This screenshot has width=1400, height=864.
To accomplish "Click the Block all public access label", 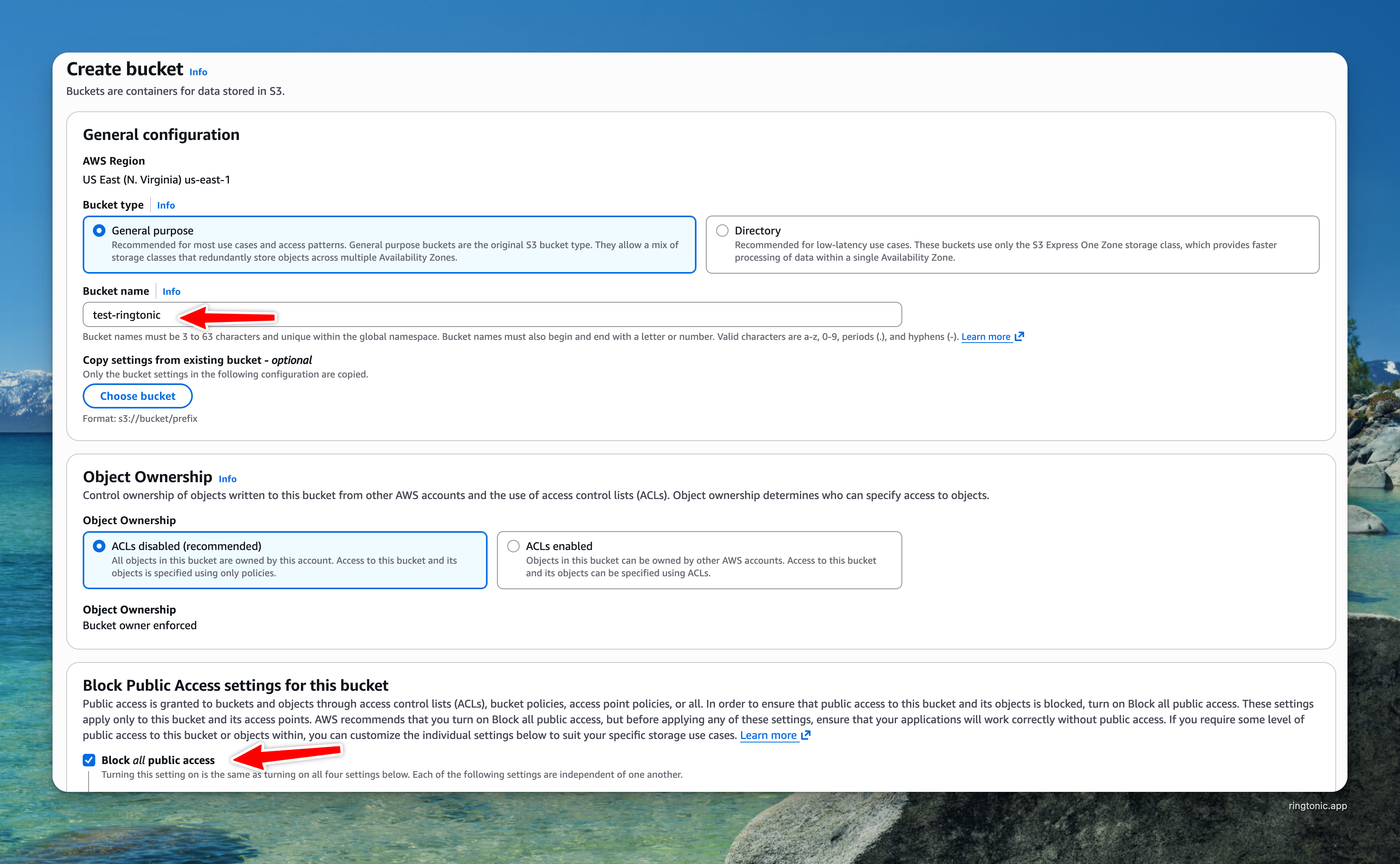I will [x=158, y=760].
